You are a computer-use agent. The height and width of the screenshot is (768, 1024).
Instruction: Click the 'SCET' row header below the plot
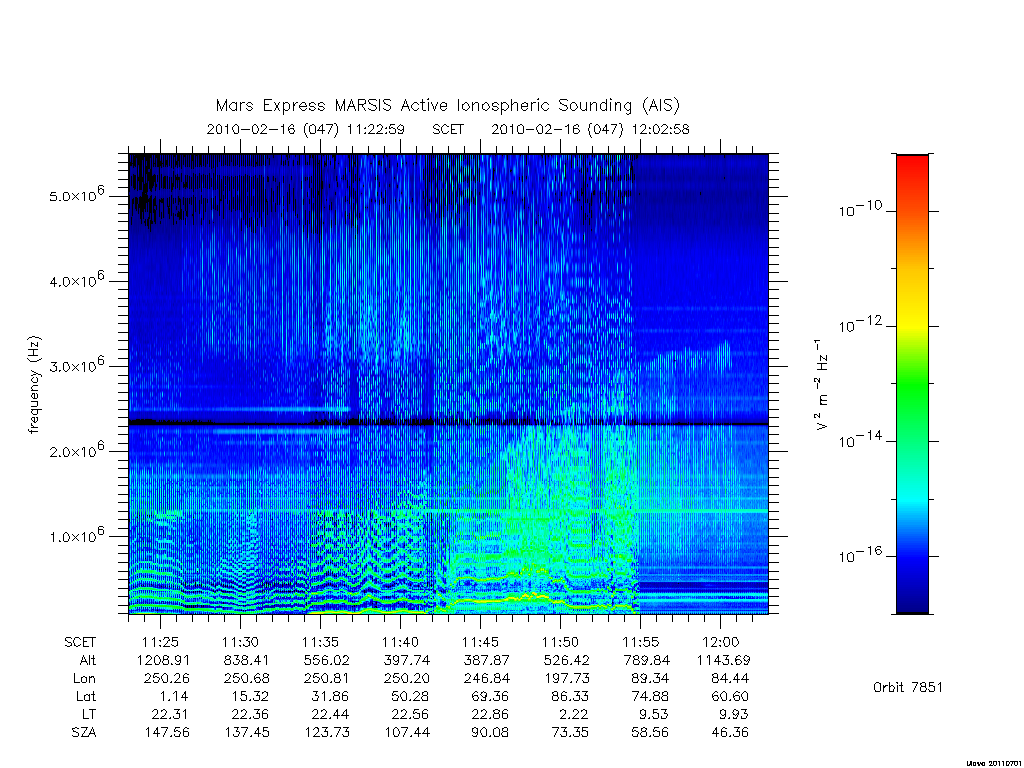[80, 642]
